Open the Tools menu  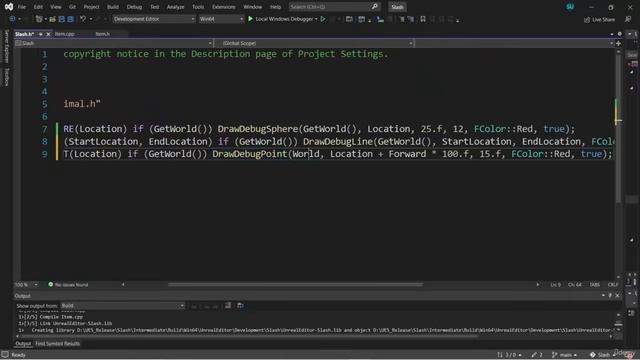(198, 7)
